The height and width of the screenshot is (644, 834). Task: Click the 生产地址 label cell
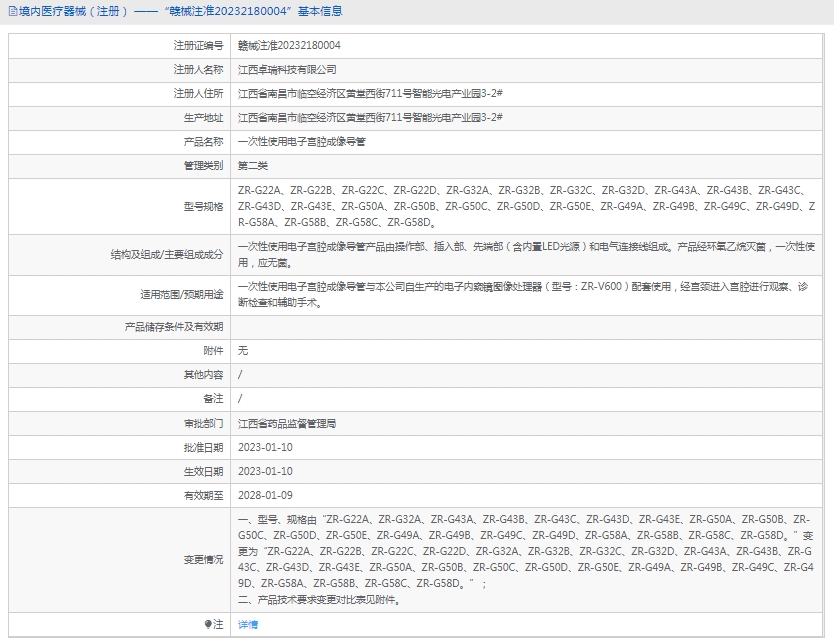[x=119, y=118]
